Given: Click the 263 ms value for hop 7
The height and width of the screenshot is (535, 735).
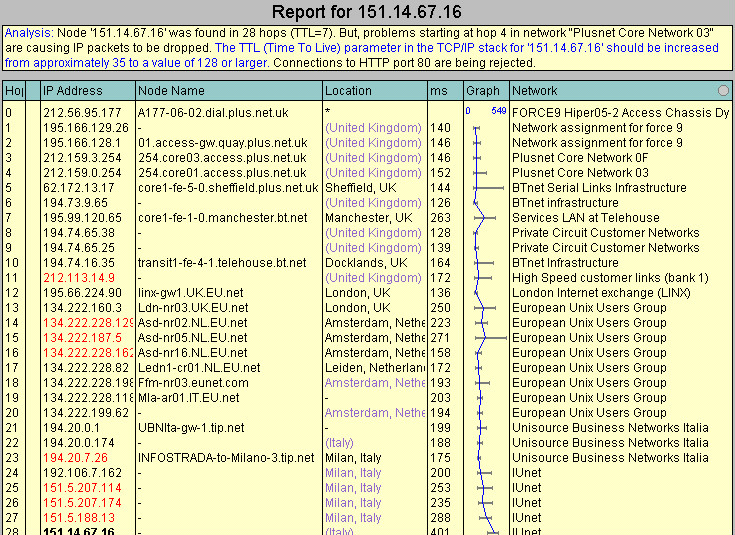Looking at the screenshot, I should click(441, 218).
